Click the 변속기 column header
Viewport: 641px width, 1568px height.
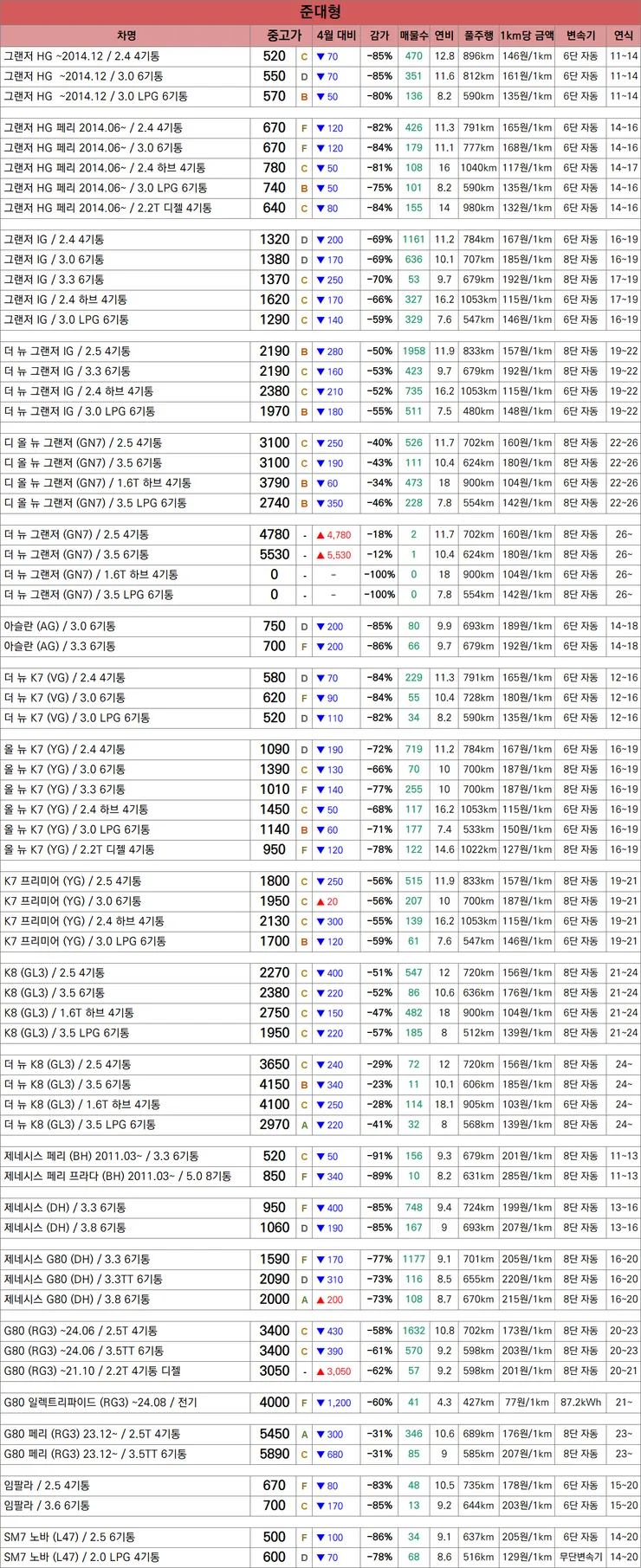580,35
